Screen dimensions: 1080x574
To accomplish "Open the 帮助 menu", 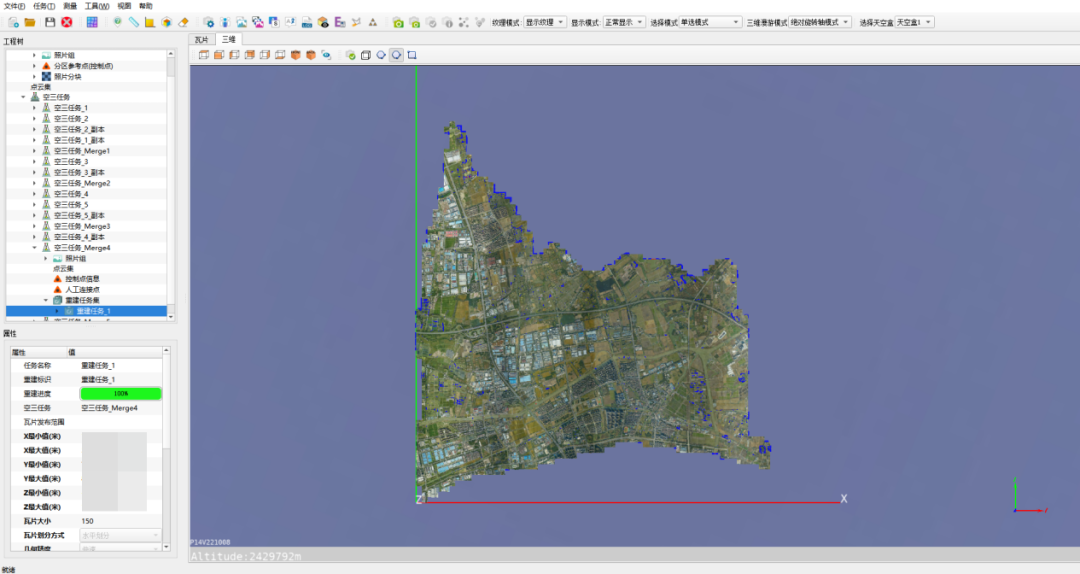I will pyautogui.click(x=146, y=6).
